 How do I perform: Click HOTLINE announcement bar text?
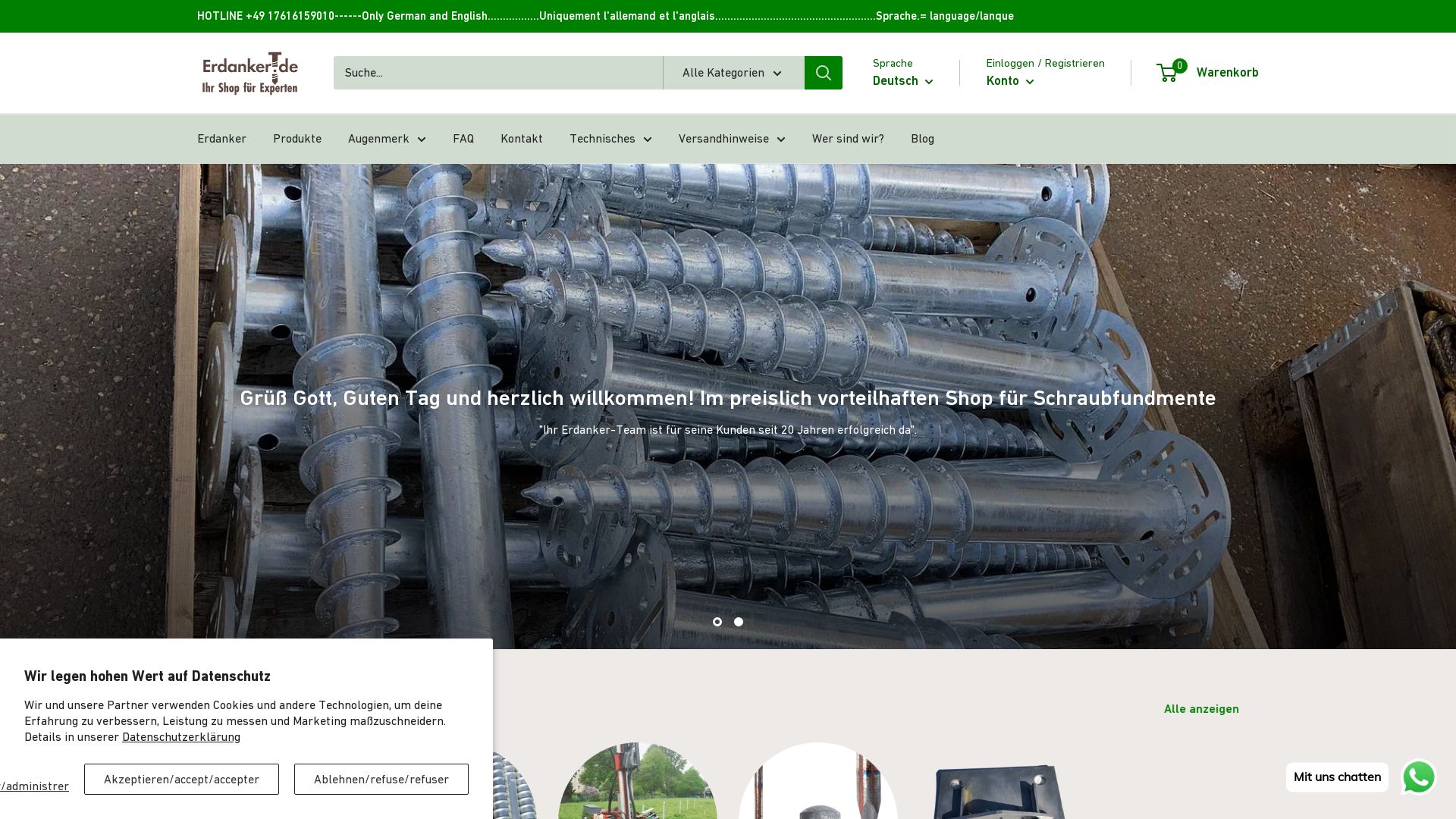(605, 16)
